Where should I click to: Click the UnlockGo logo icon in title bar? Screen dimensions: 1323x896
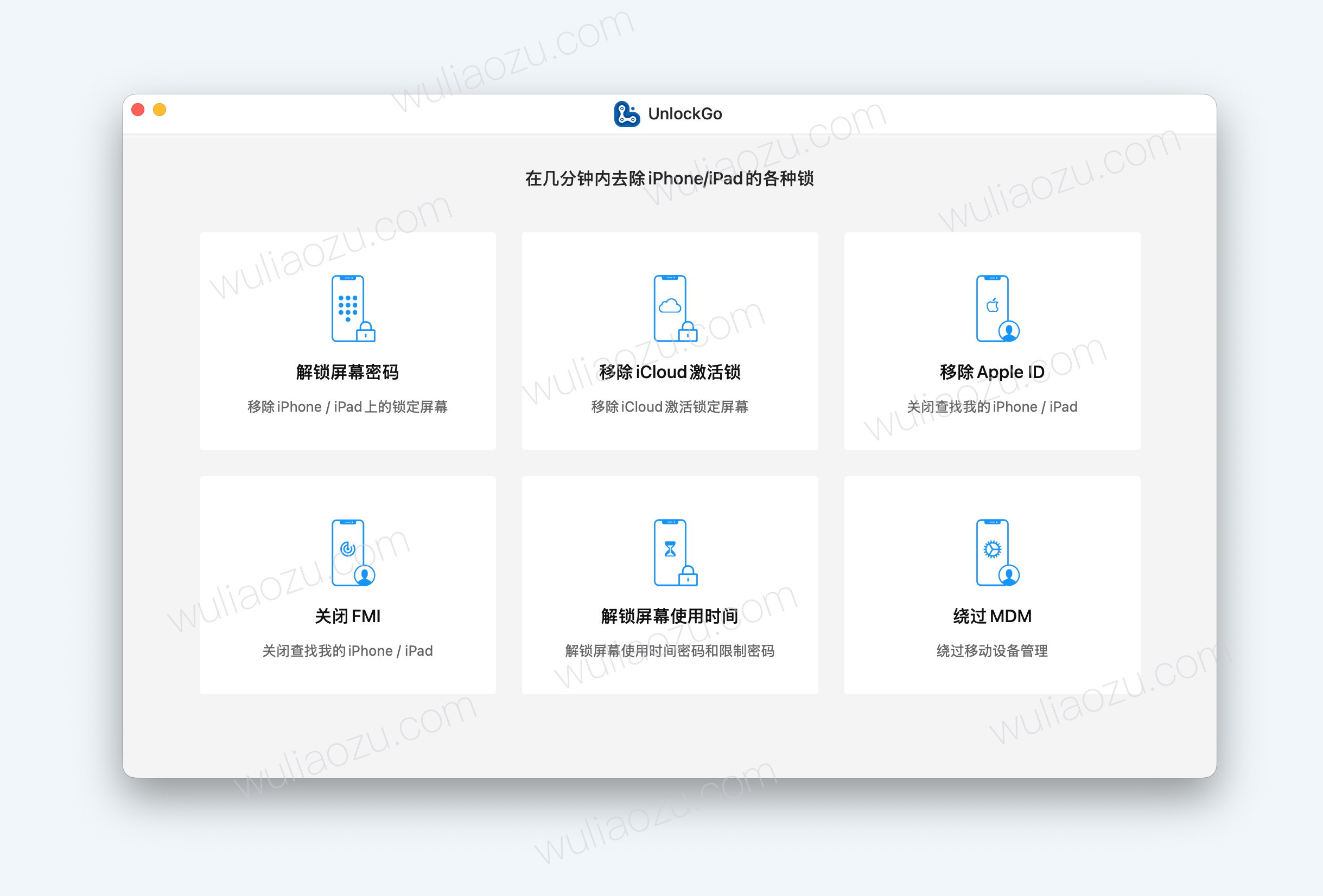point(627,114)
